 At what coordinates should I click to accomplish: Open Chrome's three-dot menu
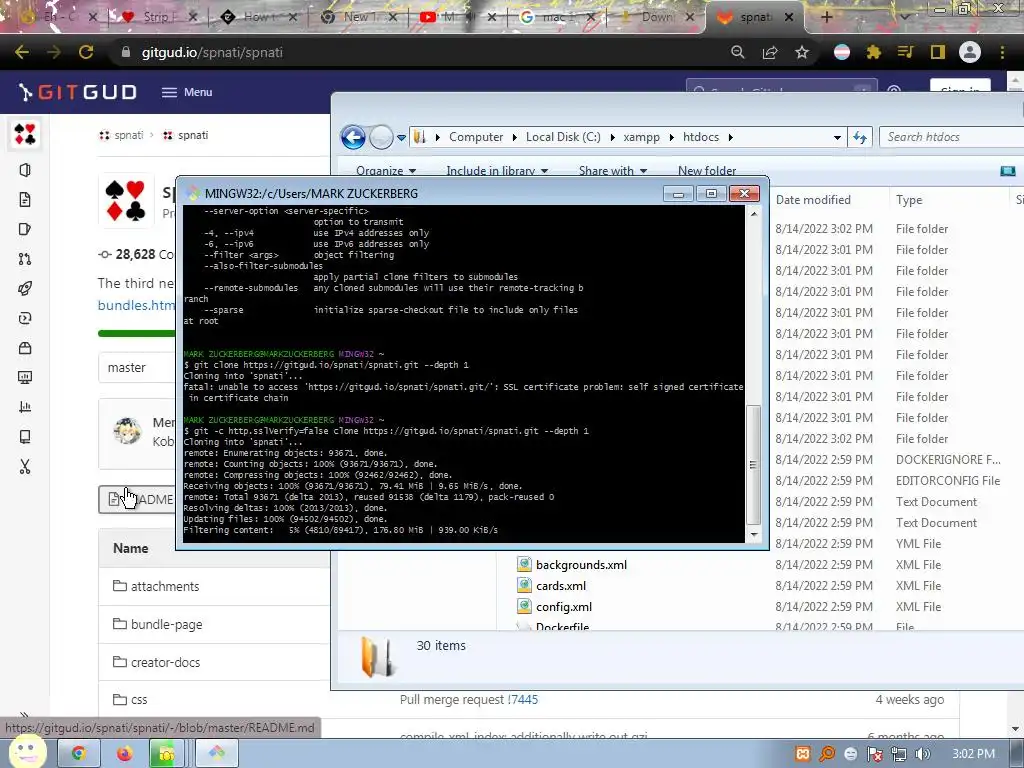[1002, 52]
